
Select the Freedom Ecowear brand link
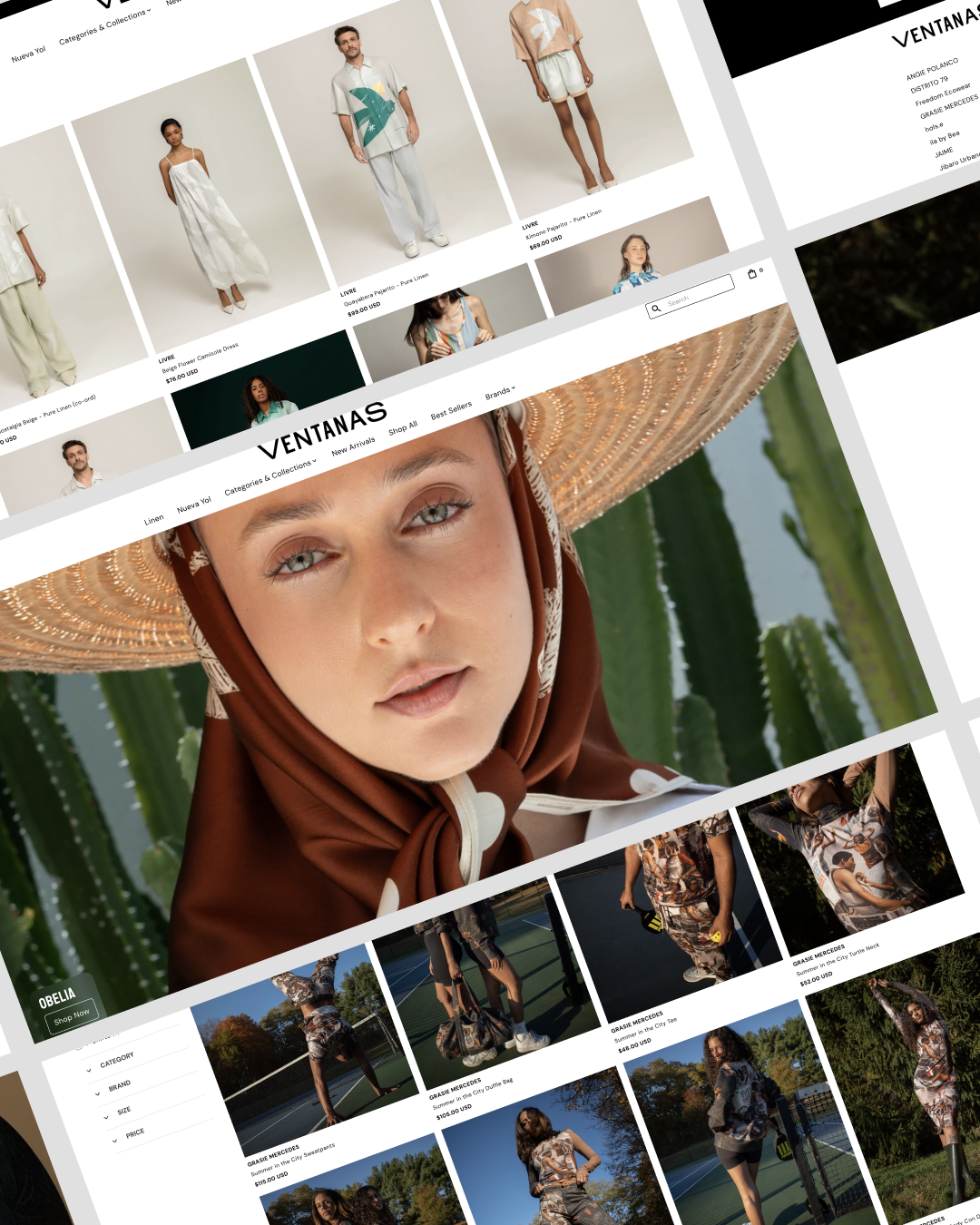pos(943,94)
